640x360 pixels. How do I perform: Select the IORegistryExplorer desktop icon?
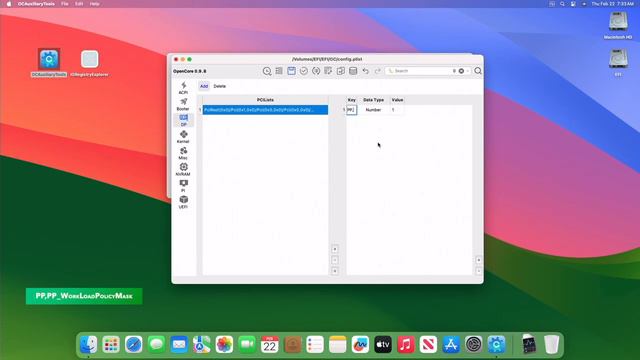point(89,62)
